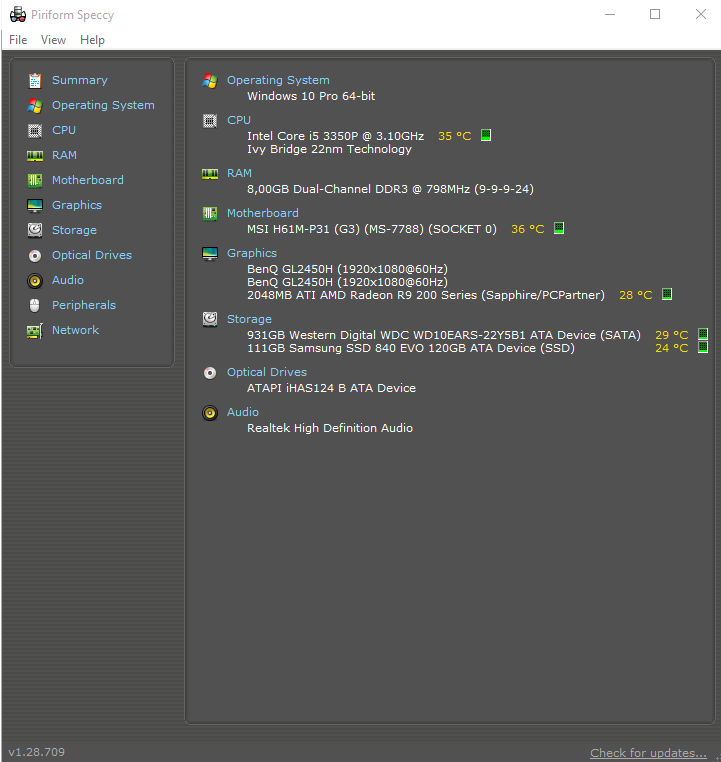Show the Graphics sidebar section
The image size is (721, 762).
point(77,205)
